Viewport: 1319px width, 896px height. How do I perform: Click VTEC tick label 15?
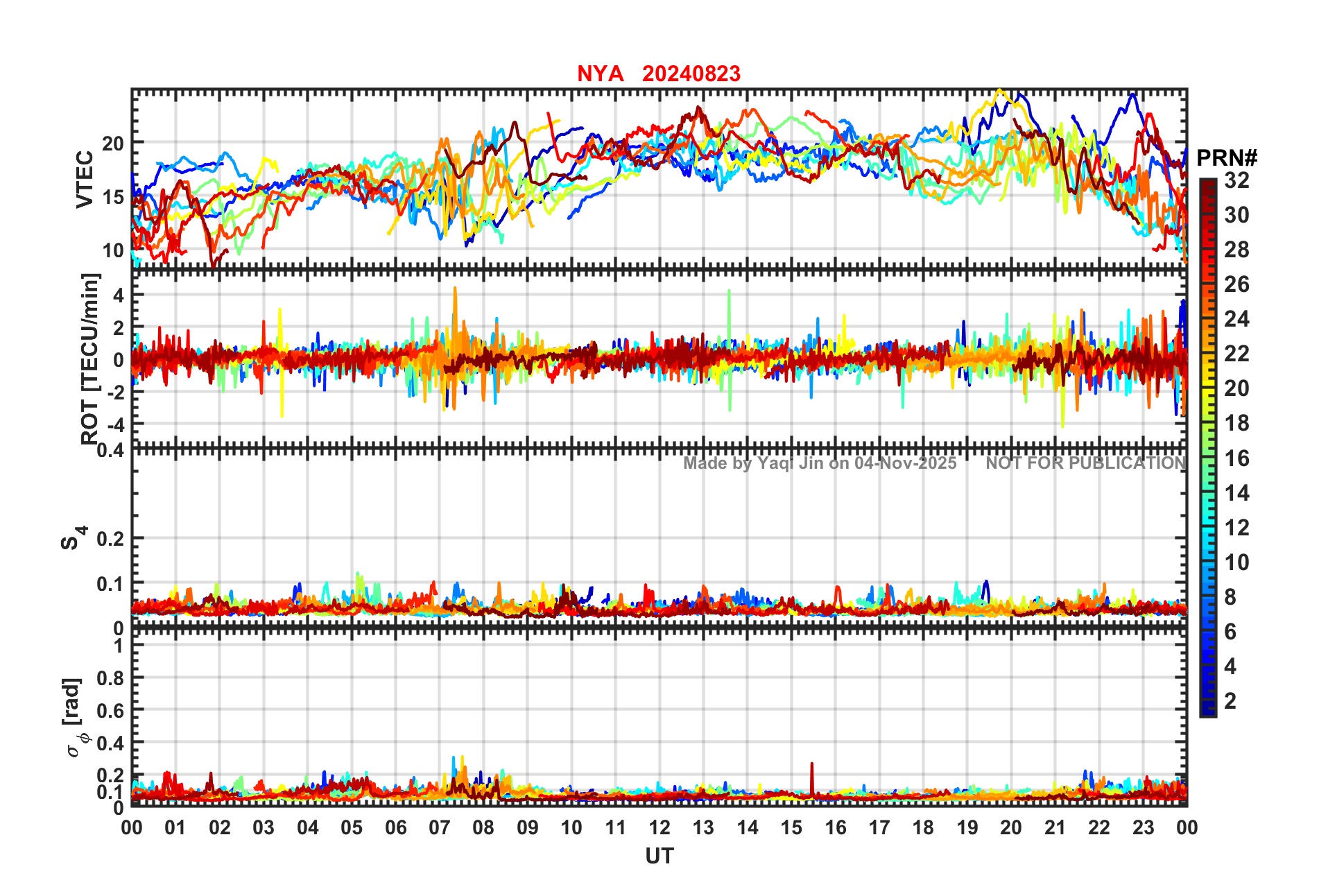(x=113, y=197)
